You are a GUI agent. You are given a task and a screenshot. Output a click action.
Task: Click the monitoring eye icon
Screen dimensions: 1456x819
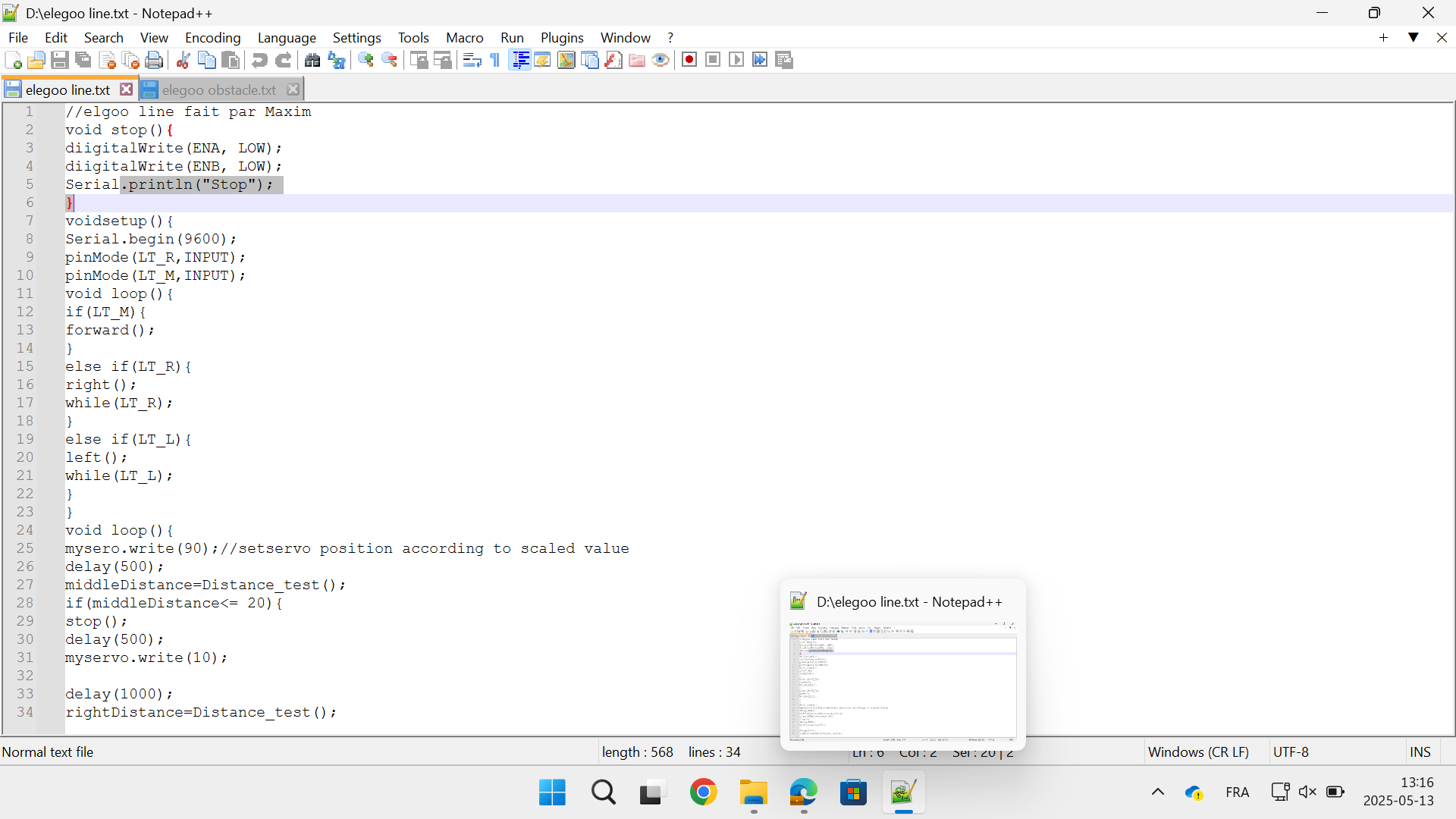tap(661, 60)
